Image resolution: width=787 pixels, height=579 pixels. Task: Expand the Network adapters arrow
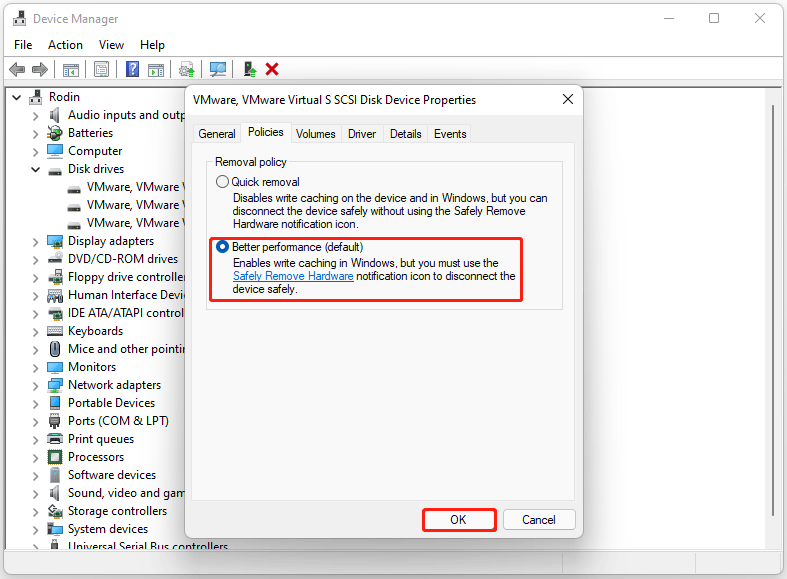pyautogui.click(x=35, y=386)
